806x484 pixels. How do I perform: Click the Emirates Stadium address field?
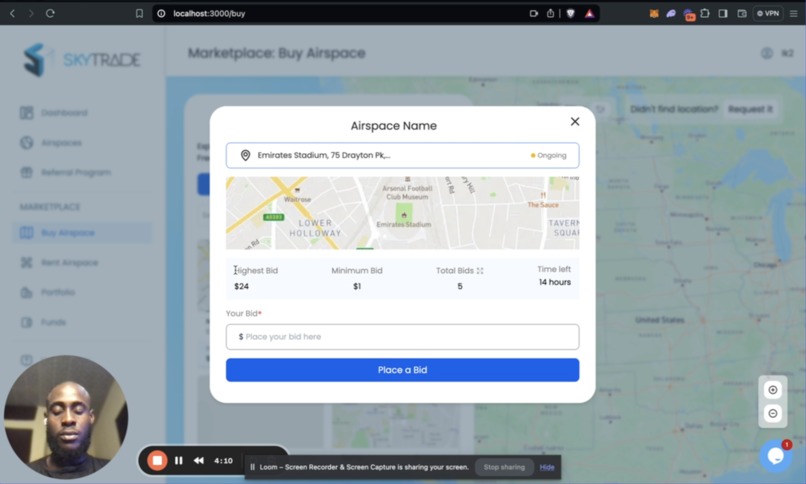click(x=402, y=155)
